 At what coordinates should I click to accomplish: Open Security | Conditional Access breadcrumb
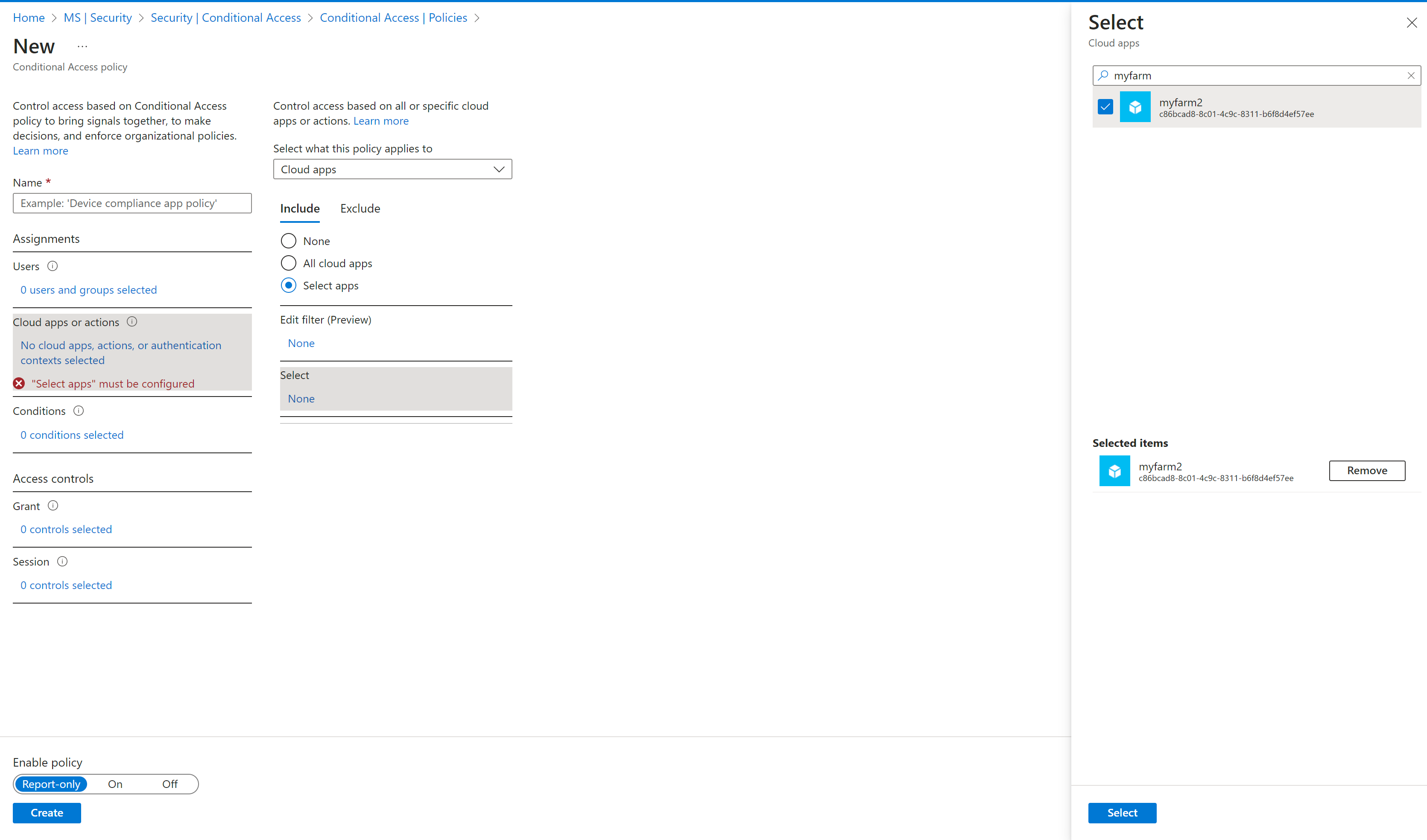coord(225,17)
